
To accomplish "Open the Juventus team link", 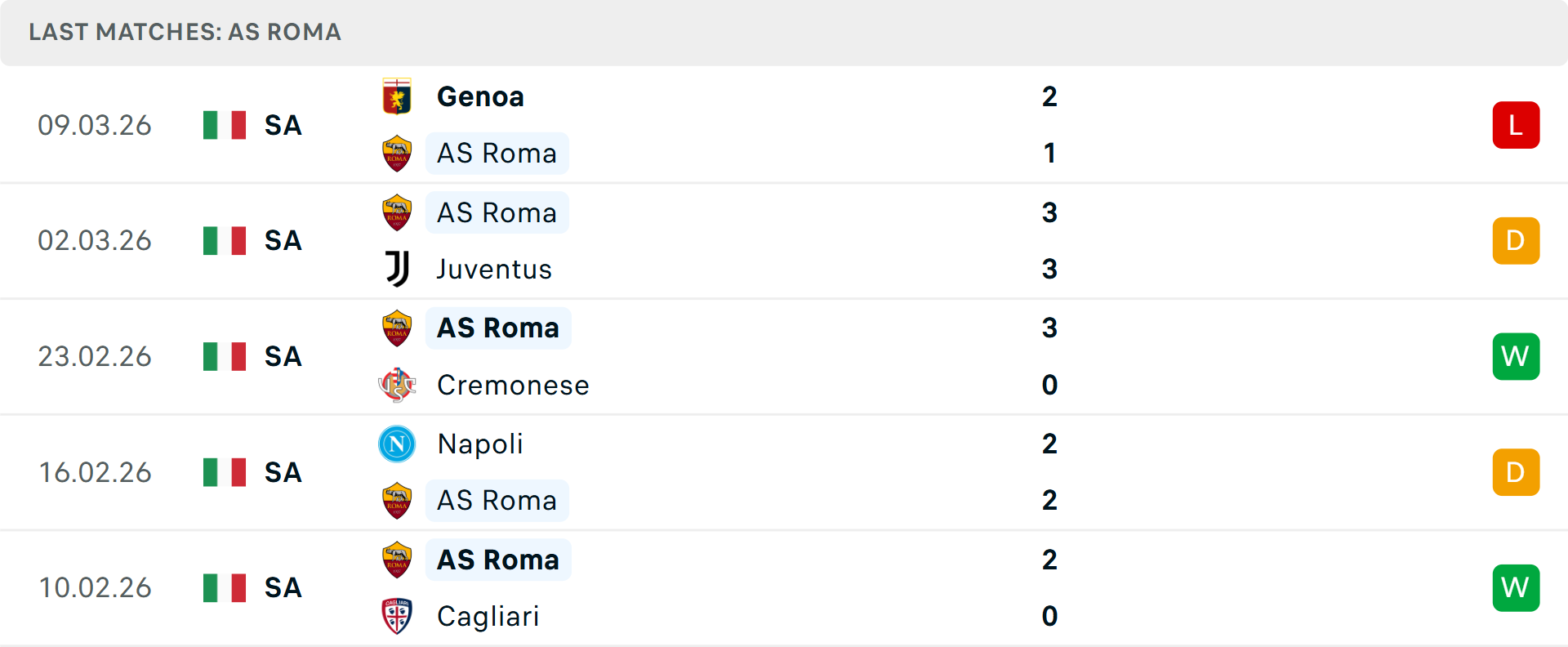I will pyautogui.click(x=494, y=269).
